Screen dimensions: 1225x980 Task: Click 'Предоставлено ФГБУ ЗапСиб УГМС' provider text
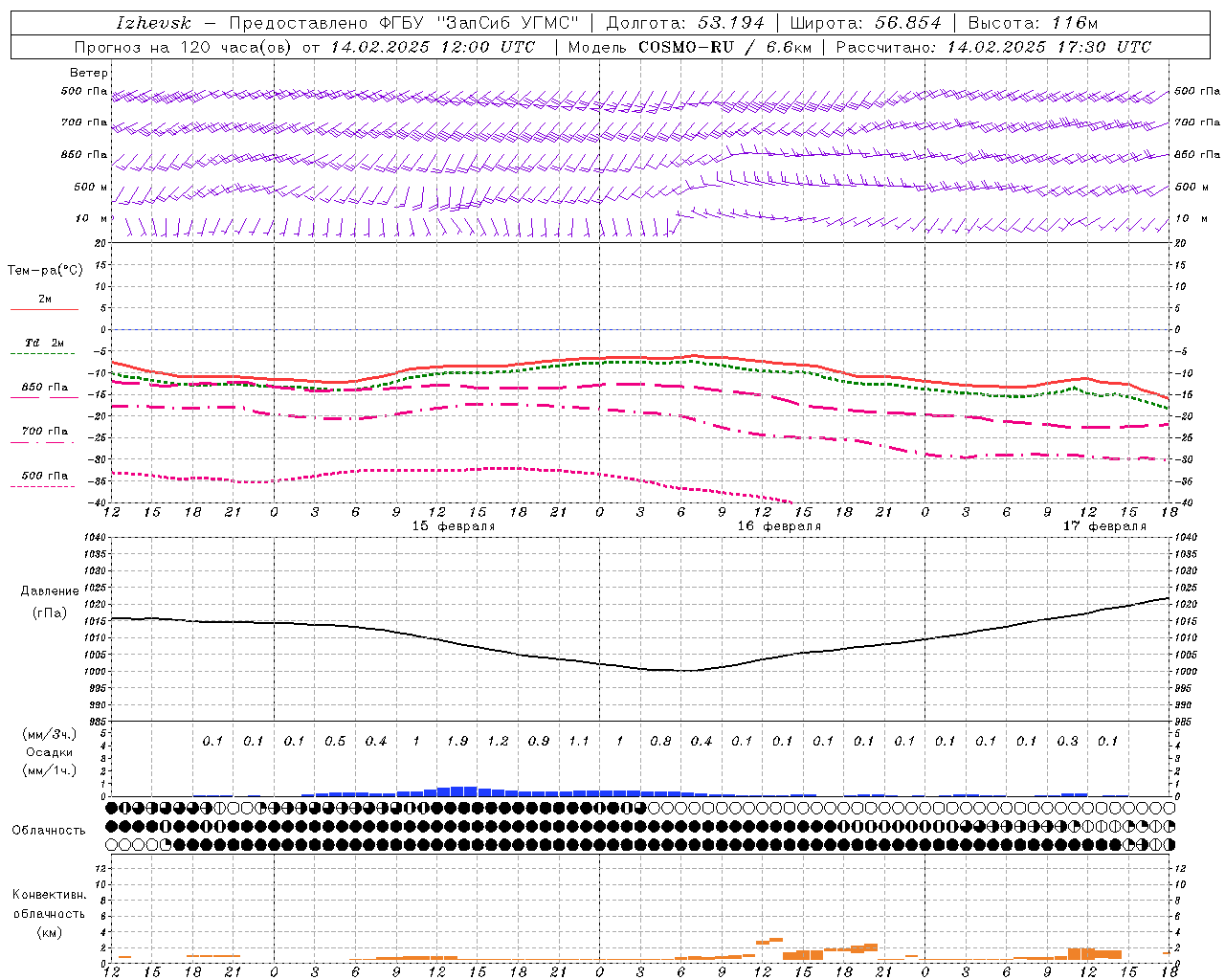click(x=404, y=23)
